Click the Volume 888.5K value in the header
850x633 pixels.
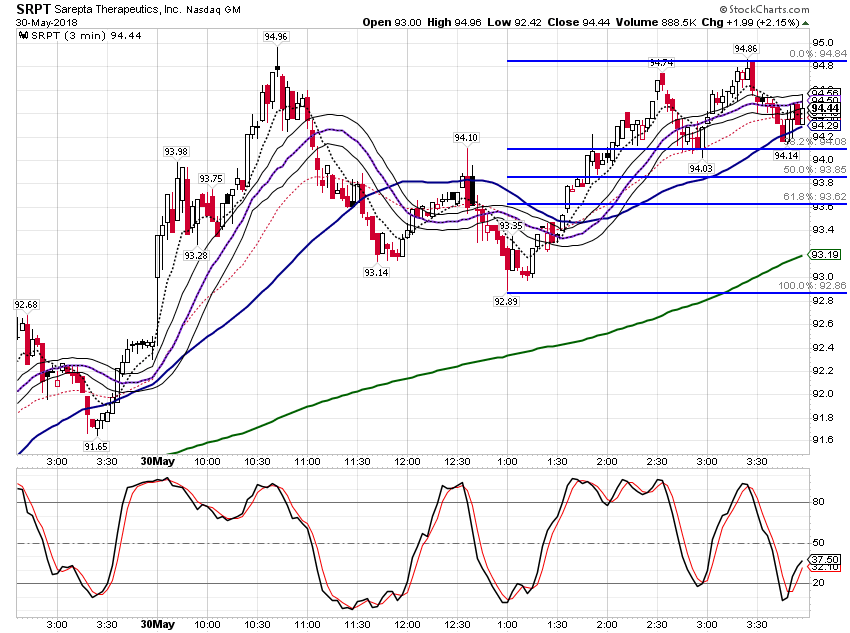pyautogui.click(x=656, y=22)
